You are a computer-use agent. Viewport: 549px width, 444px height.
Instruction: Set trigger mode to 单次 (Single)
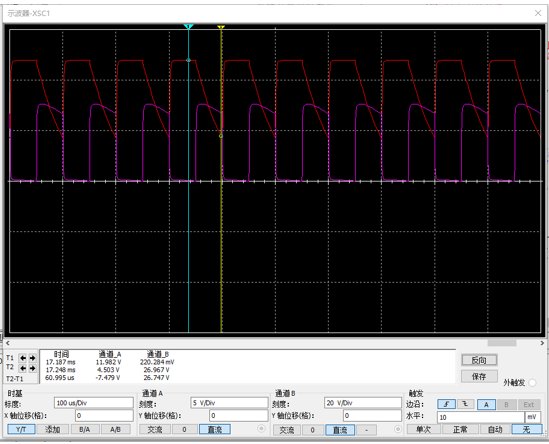point(424,429)
